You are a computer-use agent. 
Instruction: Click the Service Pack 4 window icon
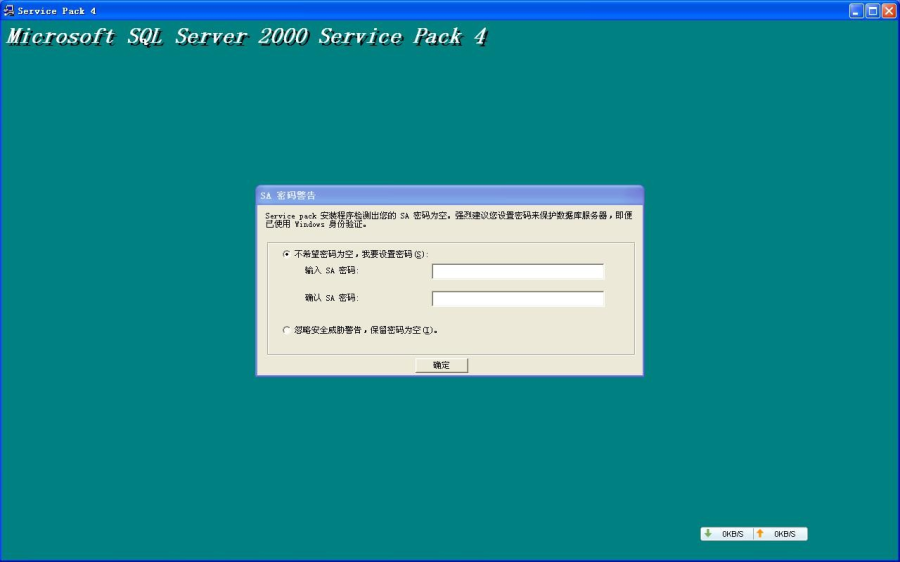(x=9, y=11)
